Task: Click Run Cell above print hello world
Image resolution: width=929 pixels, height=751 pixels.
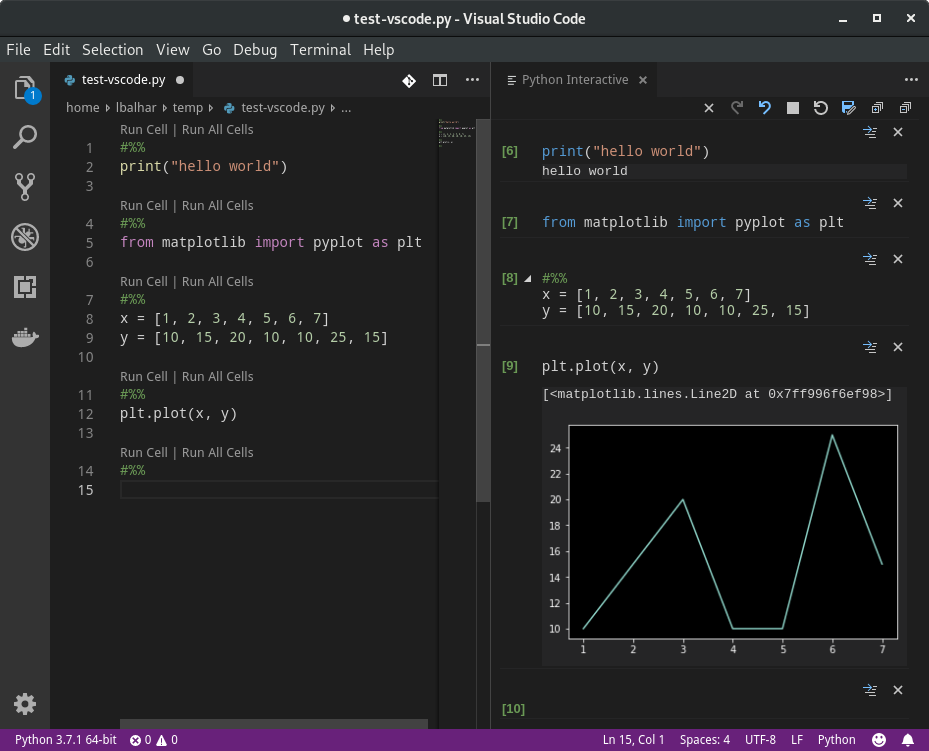Action: [144, 130]
